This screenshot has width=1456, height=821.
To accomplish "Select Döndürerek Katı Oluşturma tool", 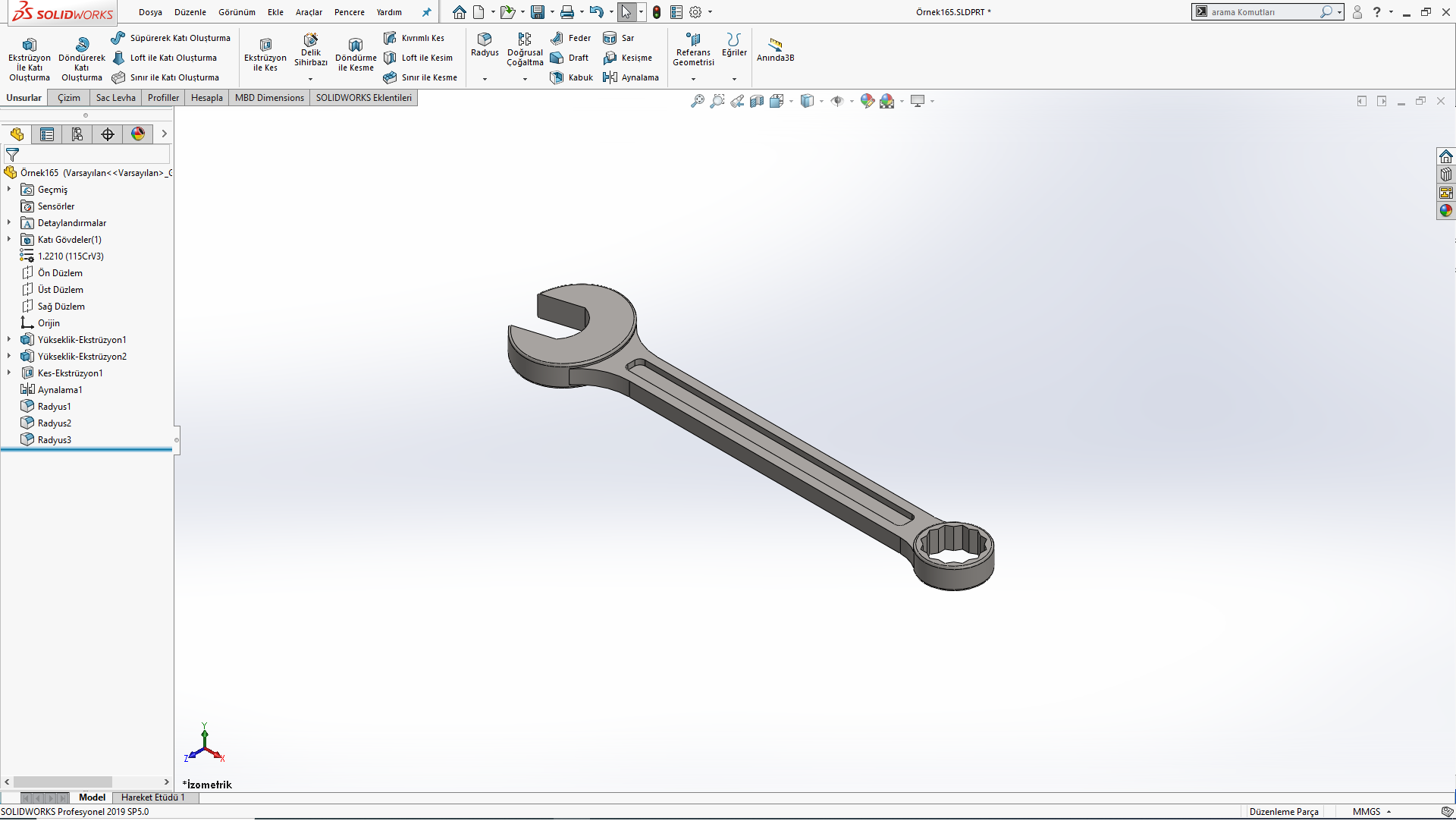I will [82, 59].
